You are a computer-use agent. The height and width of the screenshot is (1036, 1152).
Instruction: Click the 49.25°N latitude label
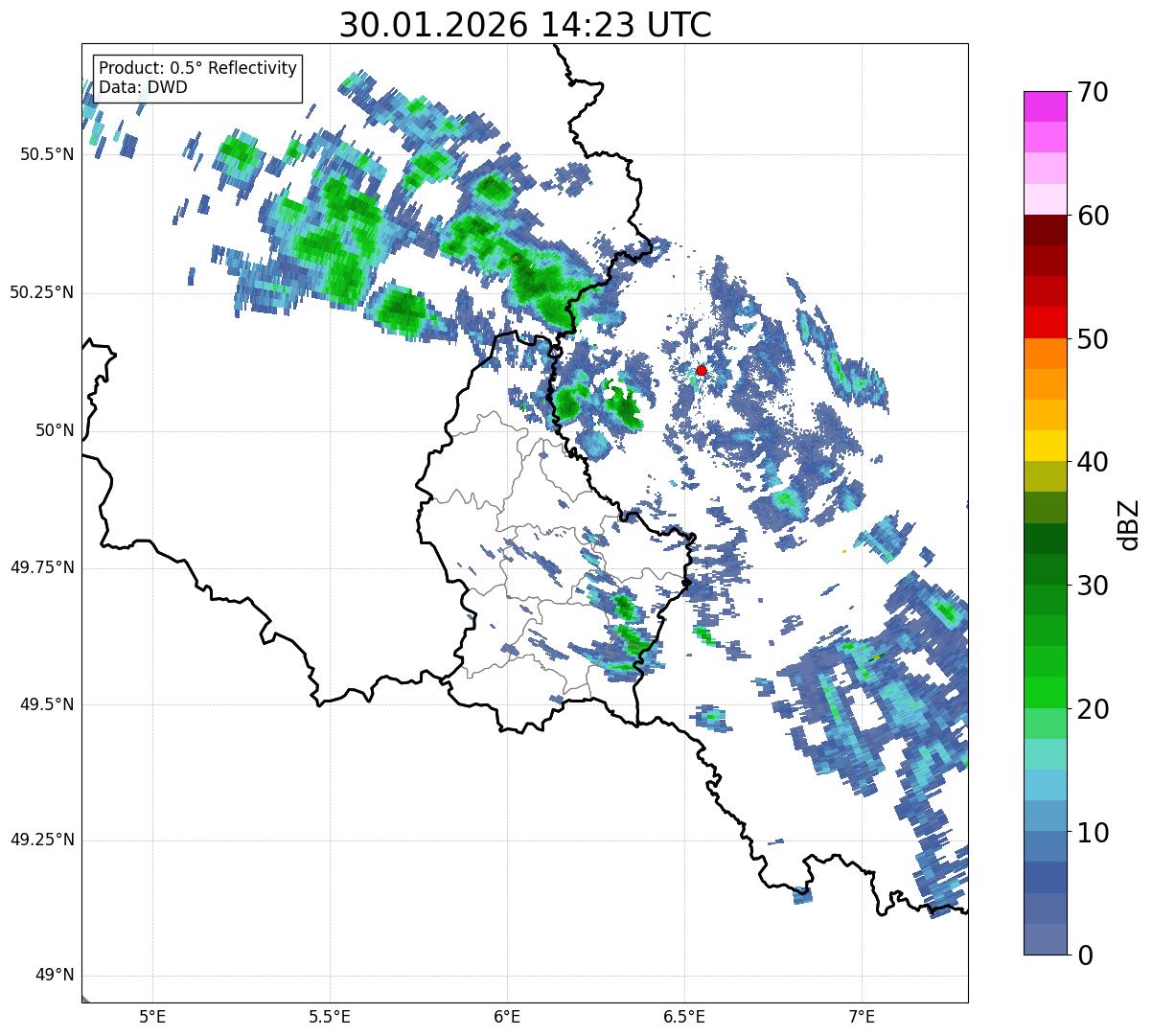42,840
